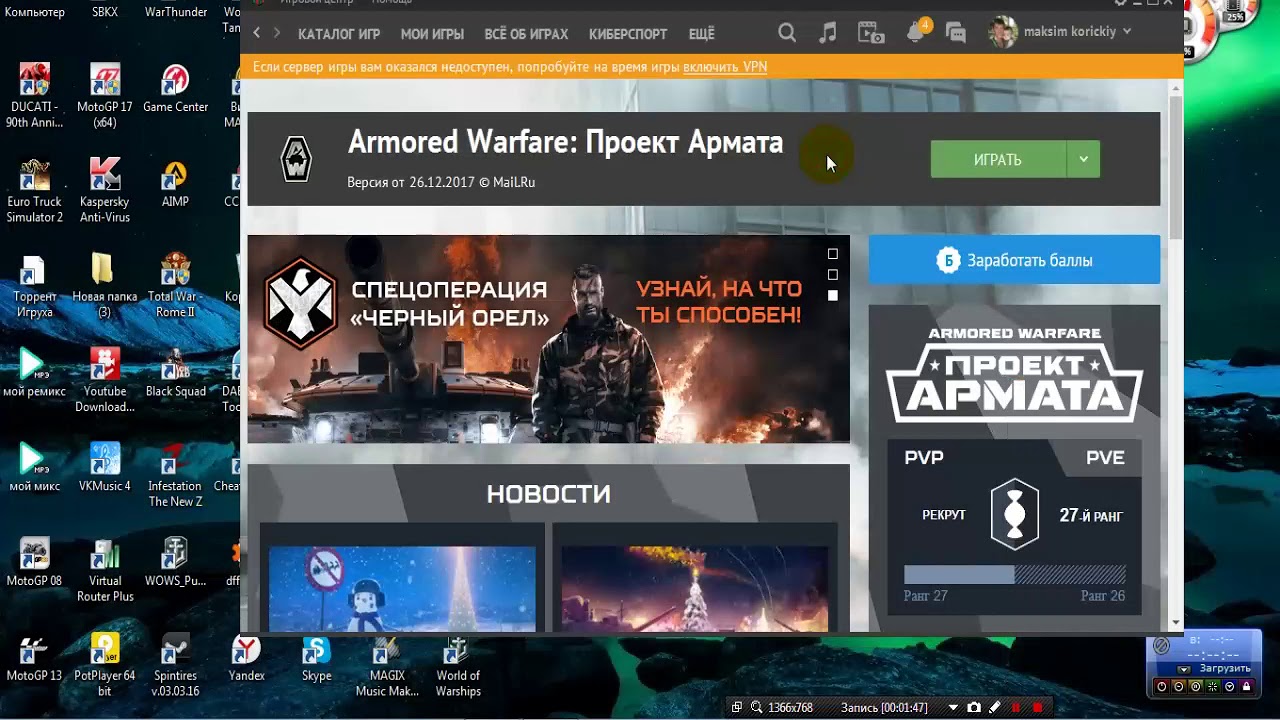Open МОИ ИГРЫ menu
Screen dimensions: 1280x720
pos(432,34)
